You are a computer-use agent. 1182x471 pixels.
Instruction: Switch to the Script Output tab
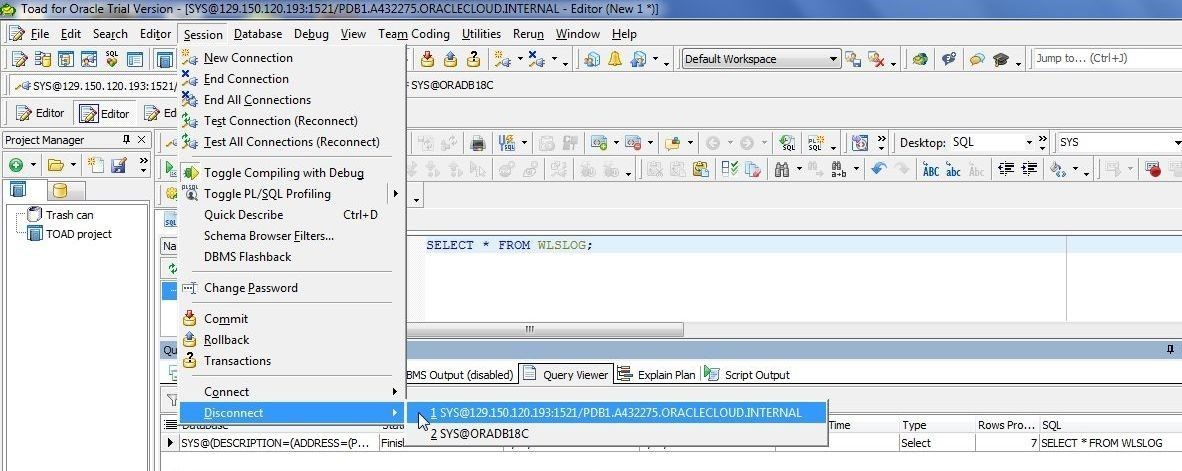(747, 375)
